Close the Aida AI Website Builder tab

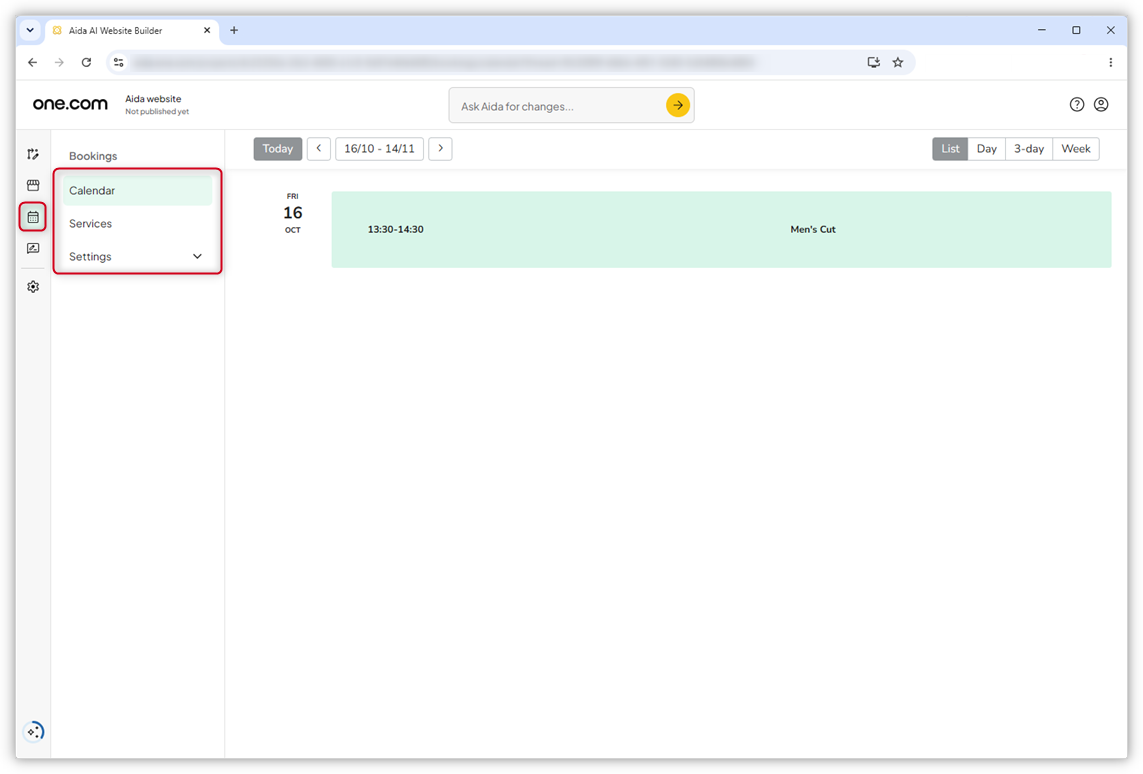tap(207, 30)
